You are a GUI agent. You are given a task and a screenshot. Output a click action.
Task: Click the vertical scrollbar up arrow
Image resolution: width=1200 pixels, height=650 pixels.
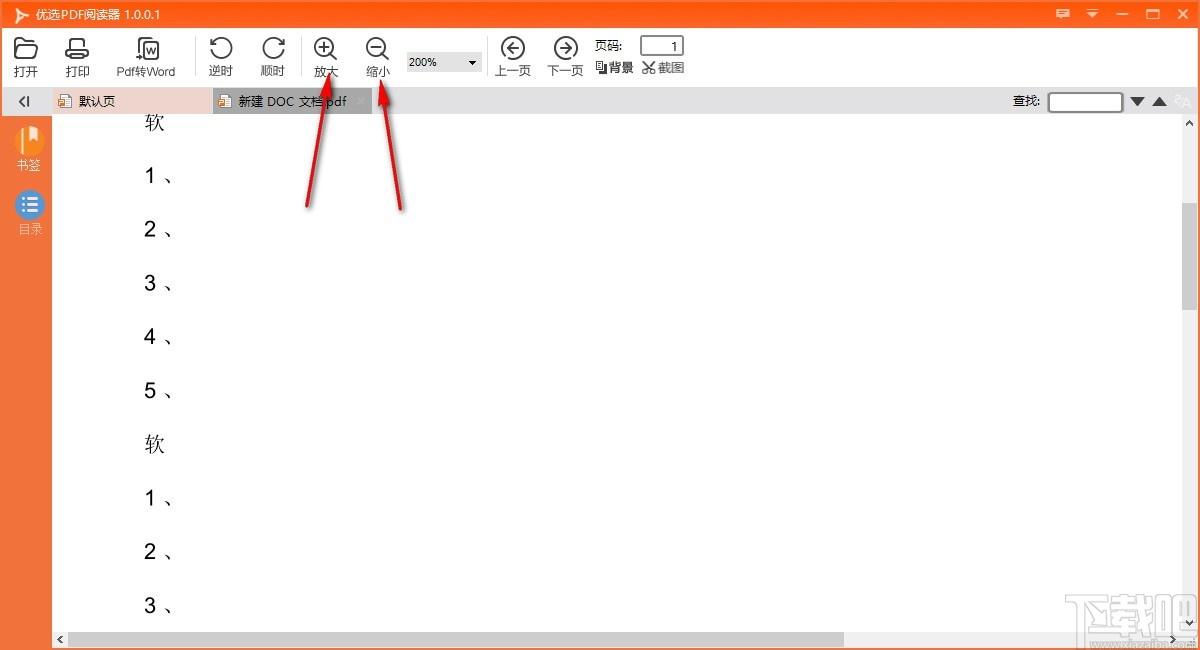click(x=1189, y=122)
